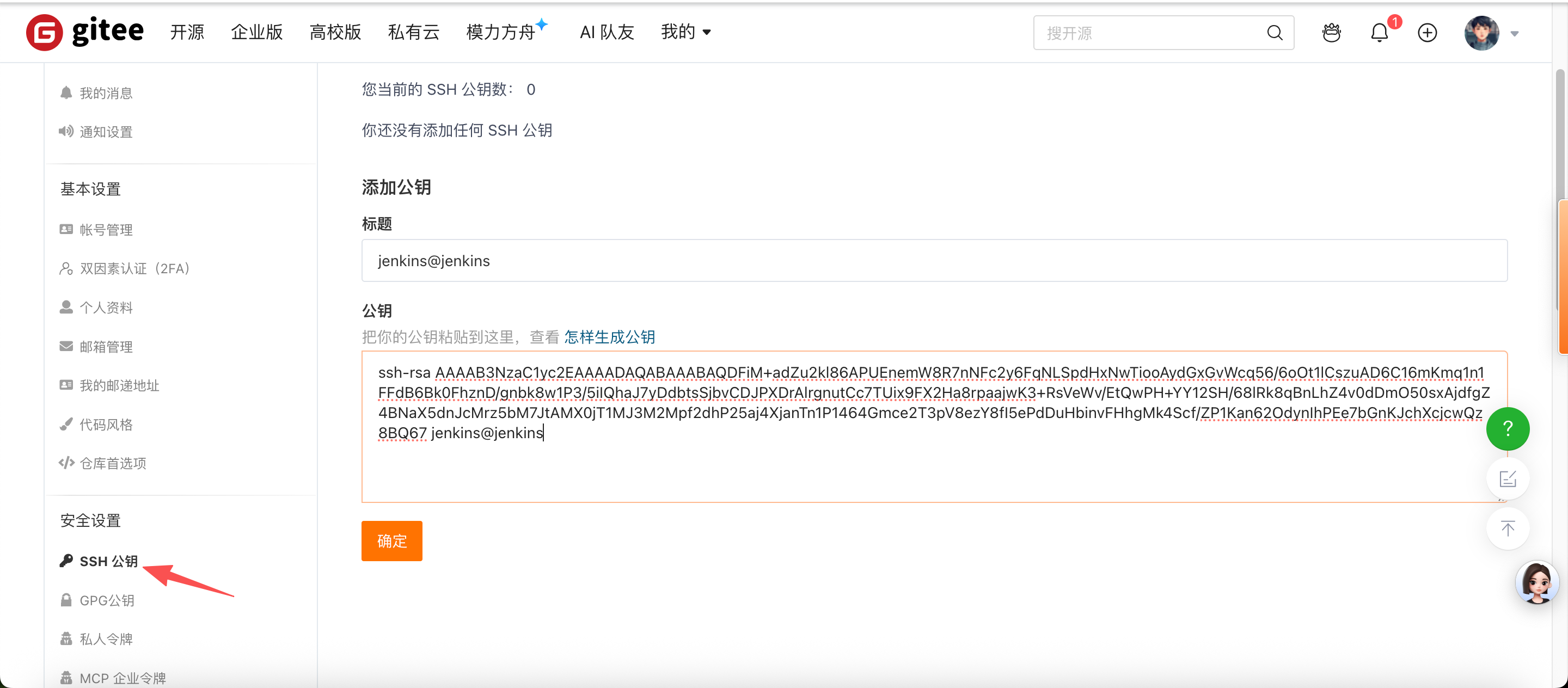Click the user profile avatar
This screenshot has width=1568, height=688.
pyautogui.click(x=1481, y=33)
